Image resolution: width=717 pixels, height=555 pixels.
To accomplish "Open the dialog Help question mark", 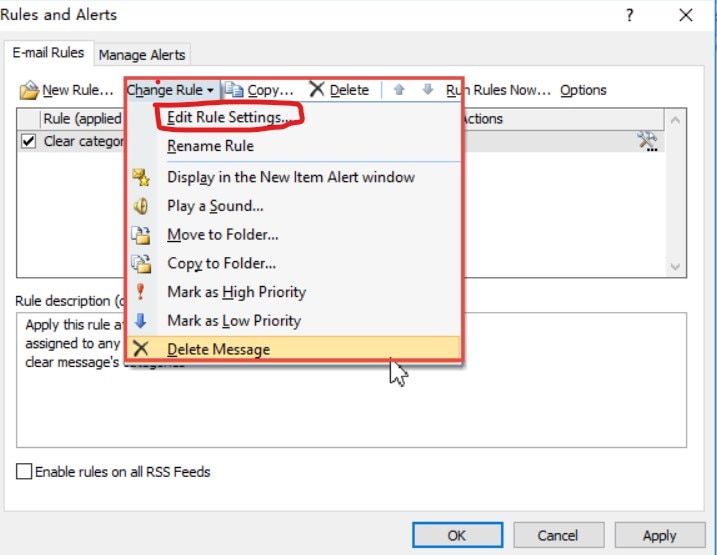I will pyautogui.click(x=629, y=15).
